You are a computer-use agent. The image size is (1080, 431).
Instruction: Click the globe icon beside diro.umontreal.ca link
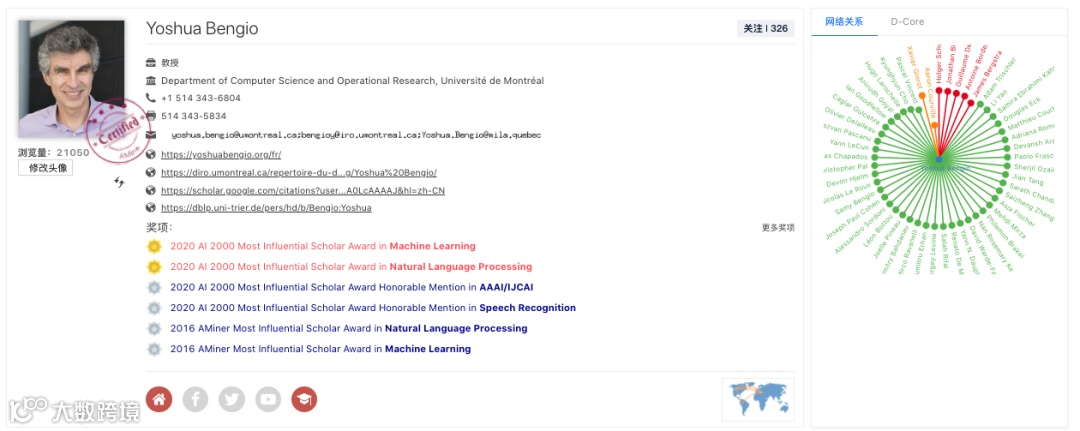click(x=151, y=173)
